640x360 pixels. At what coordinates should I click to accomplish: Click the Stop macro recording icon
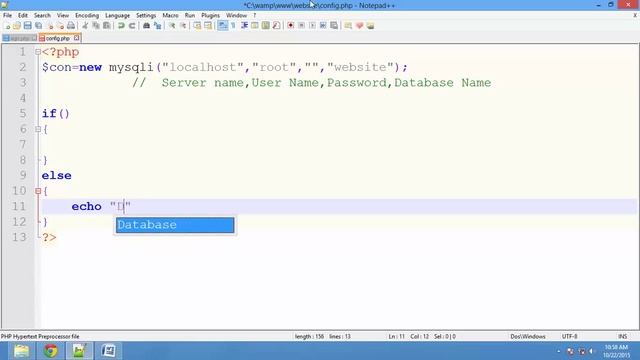(302, 26)
